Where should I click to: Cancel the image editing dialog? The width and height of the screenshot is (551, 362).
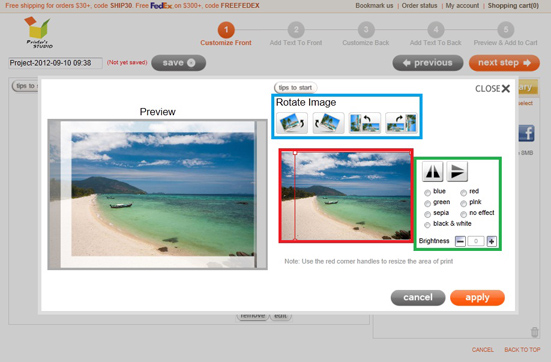[x=418, y=298]
